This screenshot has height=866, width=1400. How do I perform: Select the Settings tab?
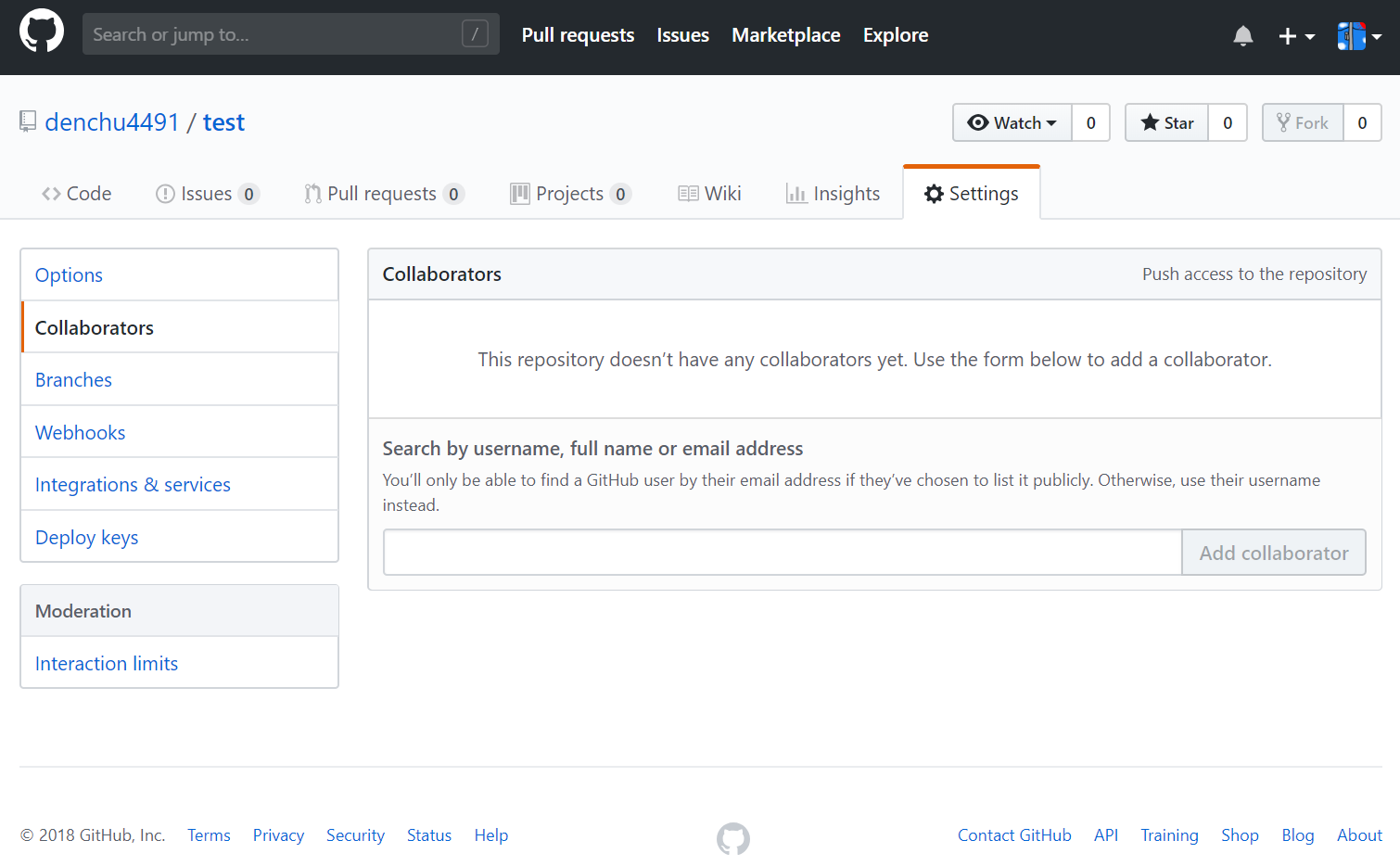tap(972, 194)
